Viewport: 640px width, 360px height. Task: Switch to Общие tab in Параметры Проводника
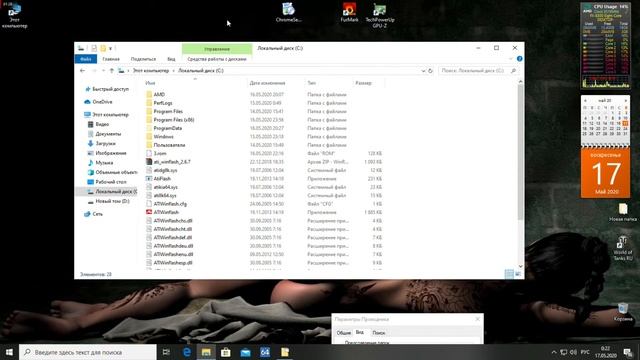pyautogui.click(x=344, y=333)
